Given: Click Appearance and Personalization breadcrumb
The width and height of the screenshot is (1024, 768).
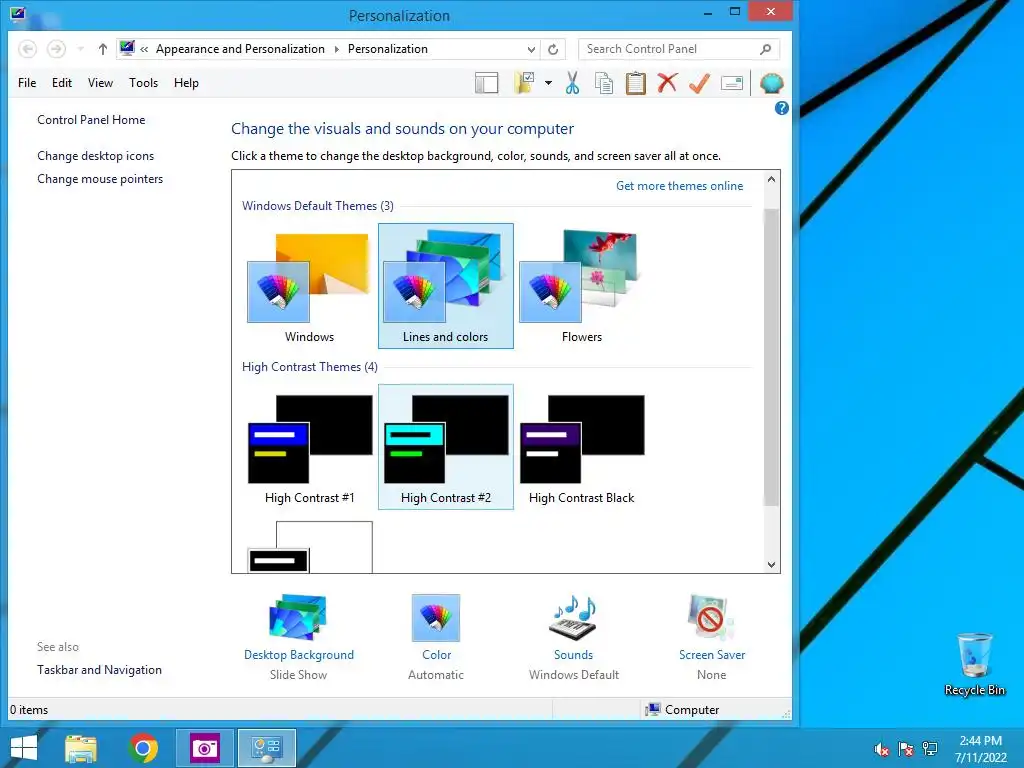Looking at the screenshot, I should 240,49.
